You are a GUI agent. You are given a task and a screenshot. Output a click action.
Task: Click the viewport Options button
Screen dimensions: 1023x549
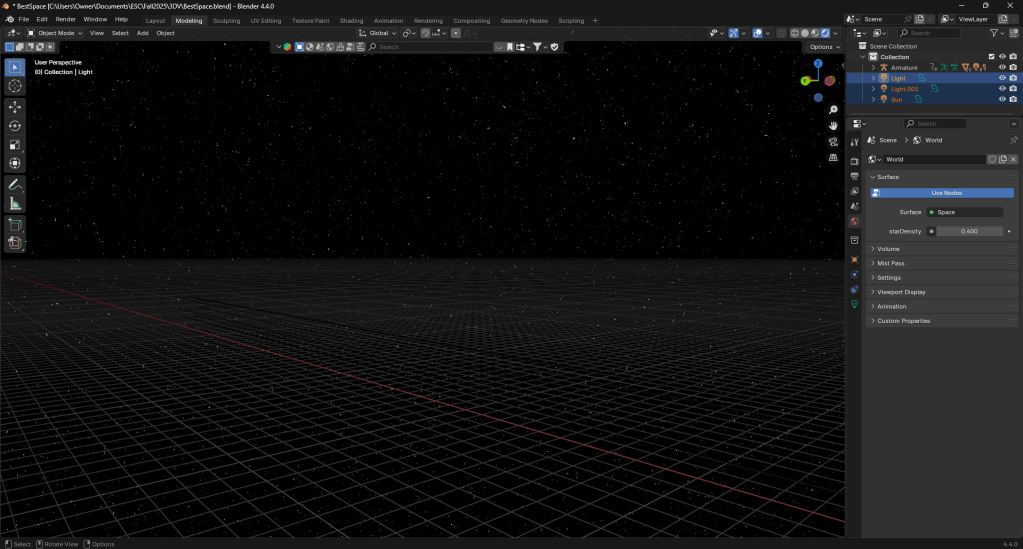(824, 47)
